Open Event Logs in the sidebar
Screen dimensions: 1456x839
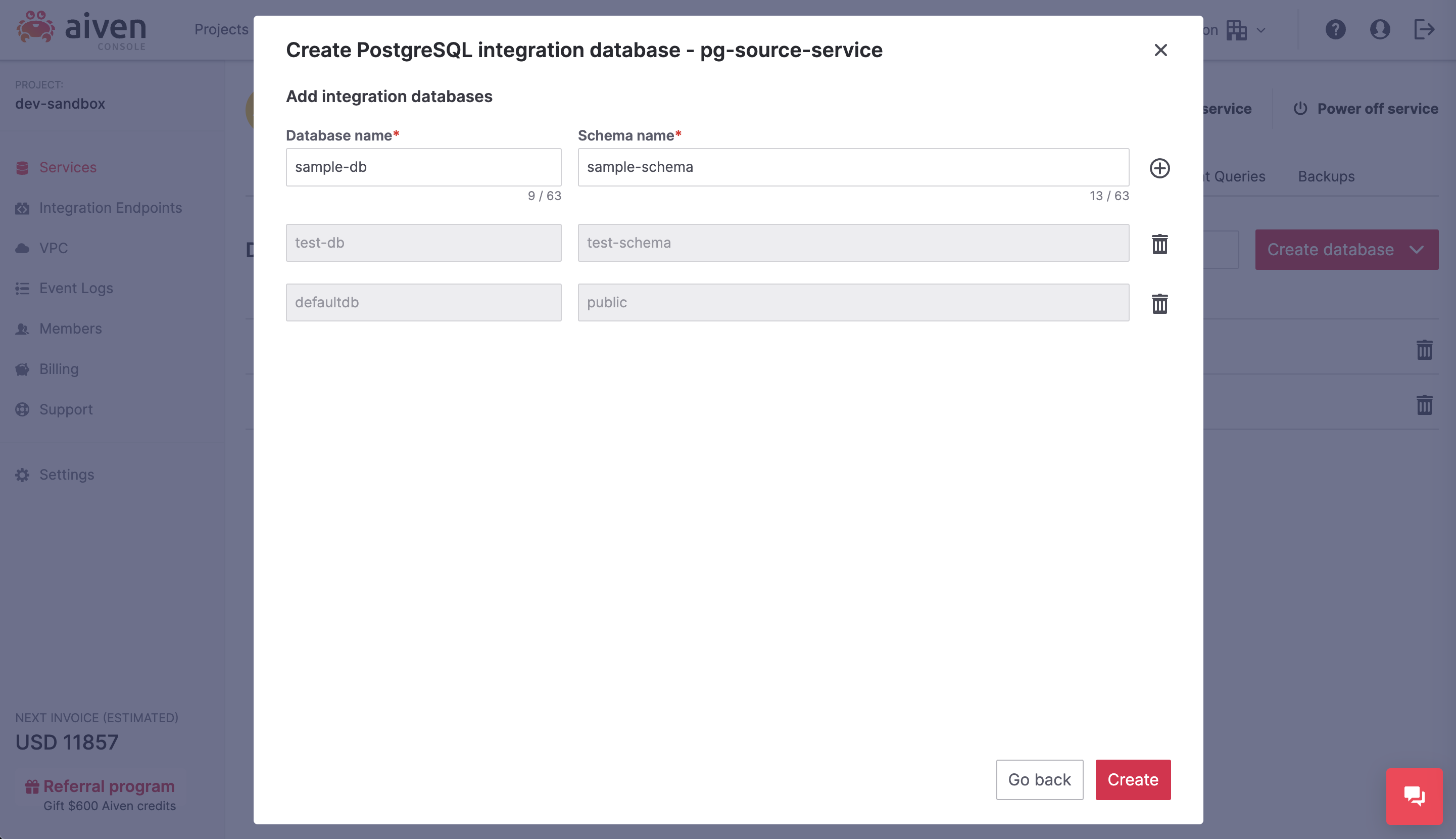[76, 289]
